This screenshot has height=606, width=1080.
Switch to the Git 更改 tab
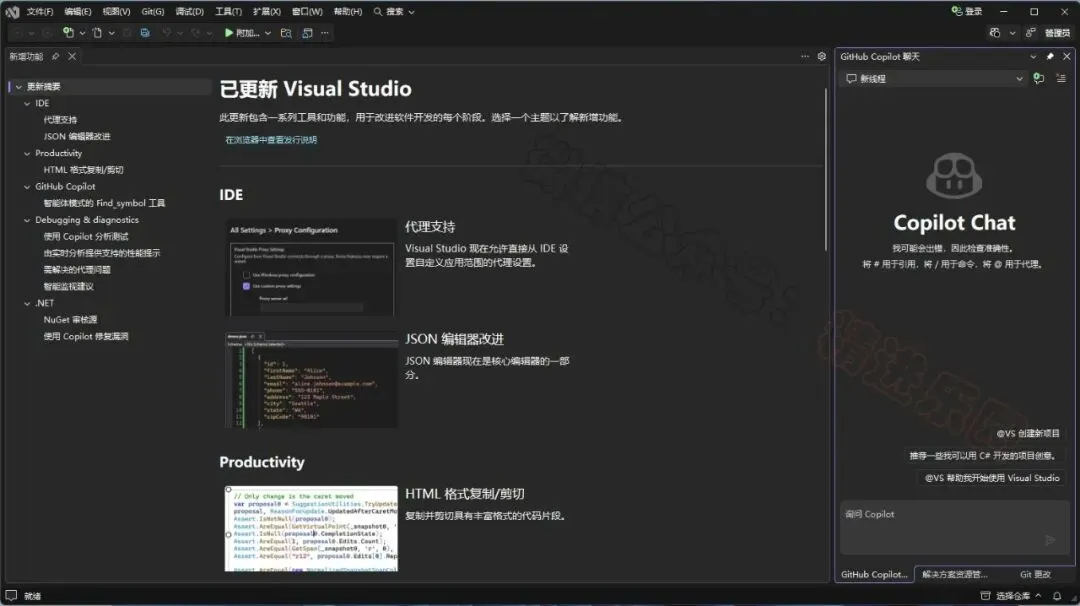tap(1035, 574)
